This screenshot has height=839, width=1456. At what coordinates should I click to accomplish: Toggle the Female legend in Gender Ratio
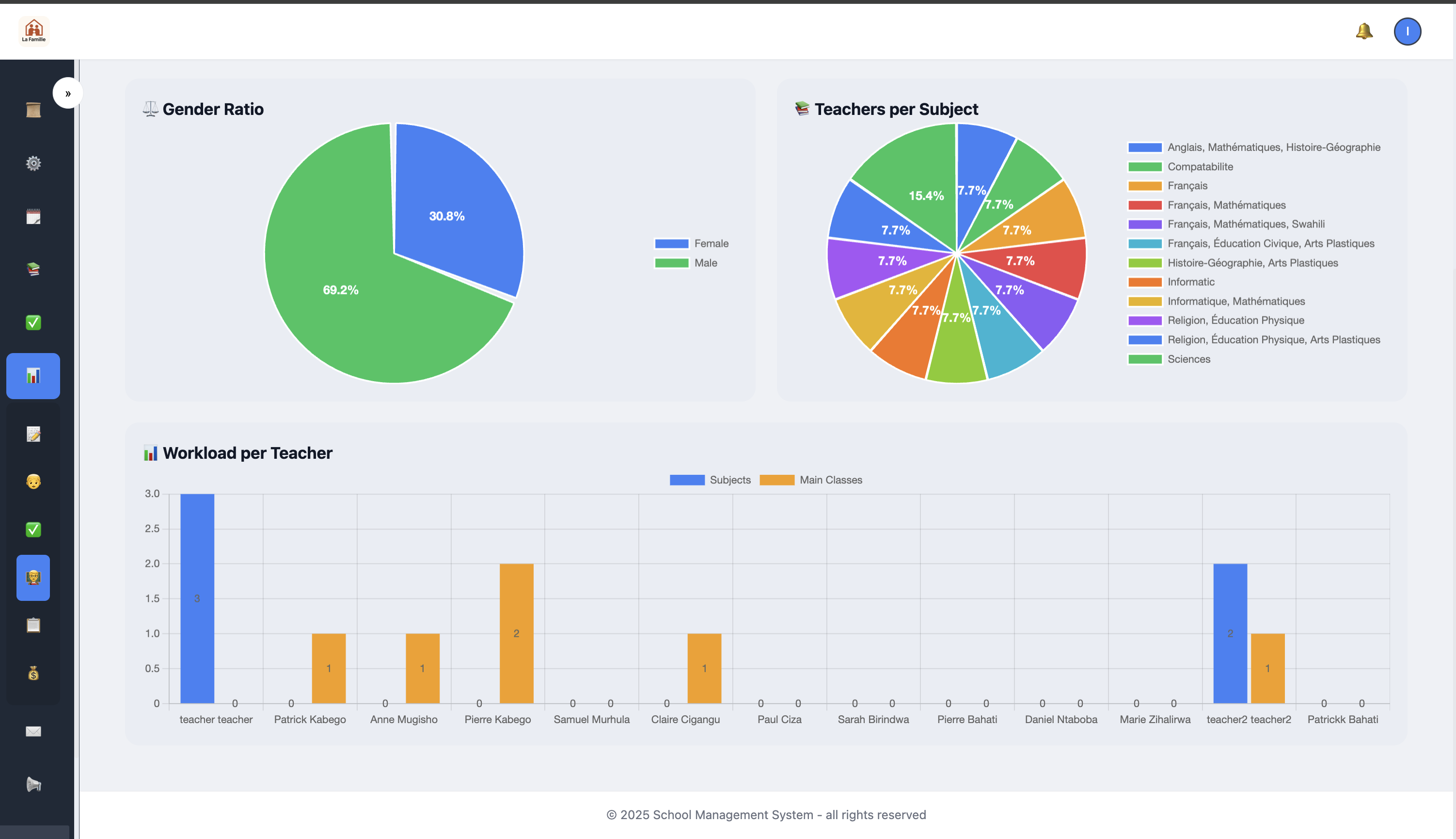692,243
